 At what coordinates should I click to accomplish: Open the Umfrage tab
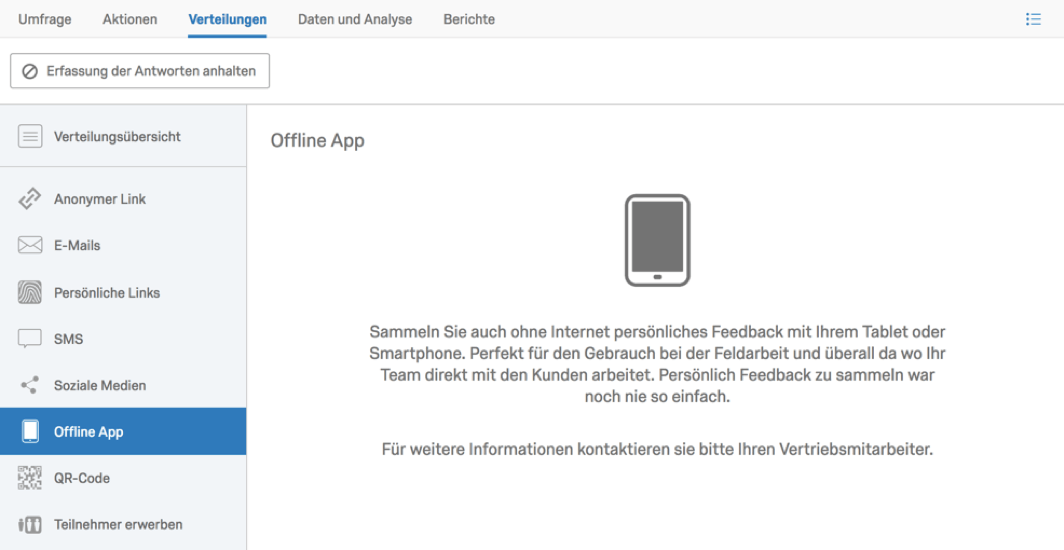(x=45, y=20)
